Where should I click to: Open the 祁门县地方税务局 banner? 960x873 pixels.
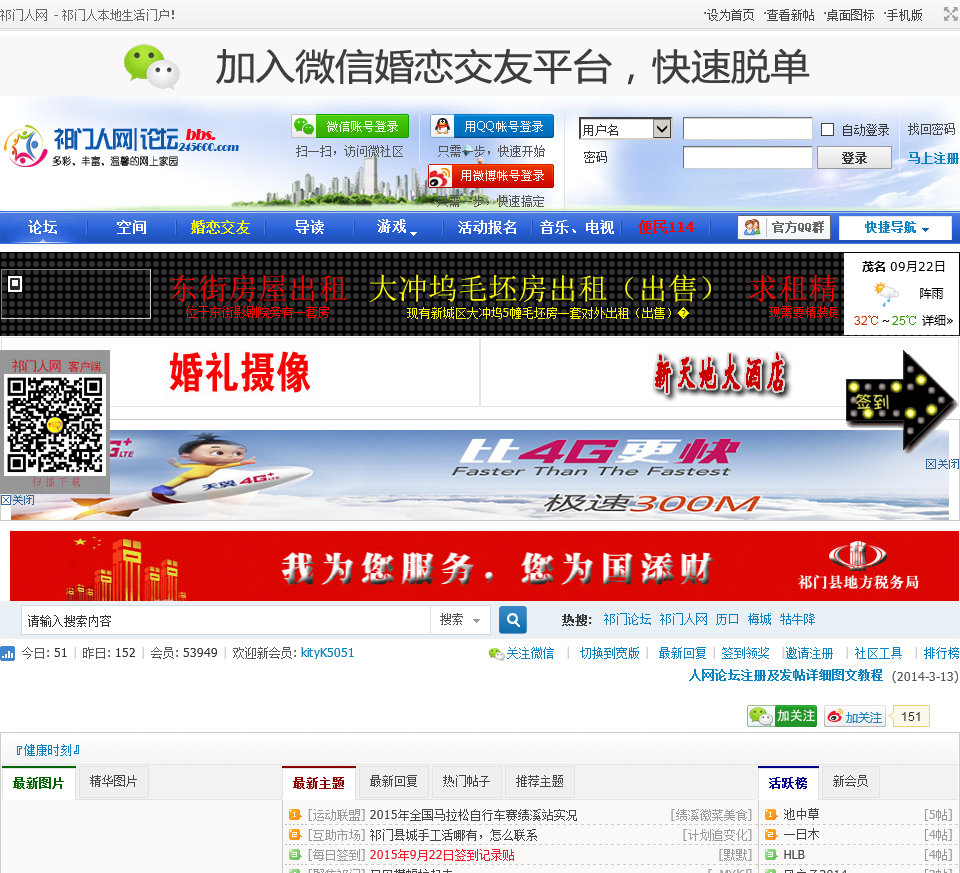484,566
